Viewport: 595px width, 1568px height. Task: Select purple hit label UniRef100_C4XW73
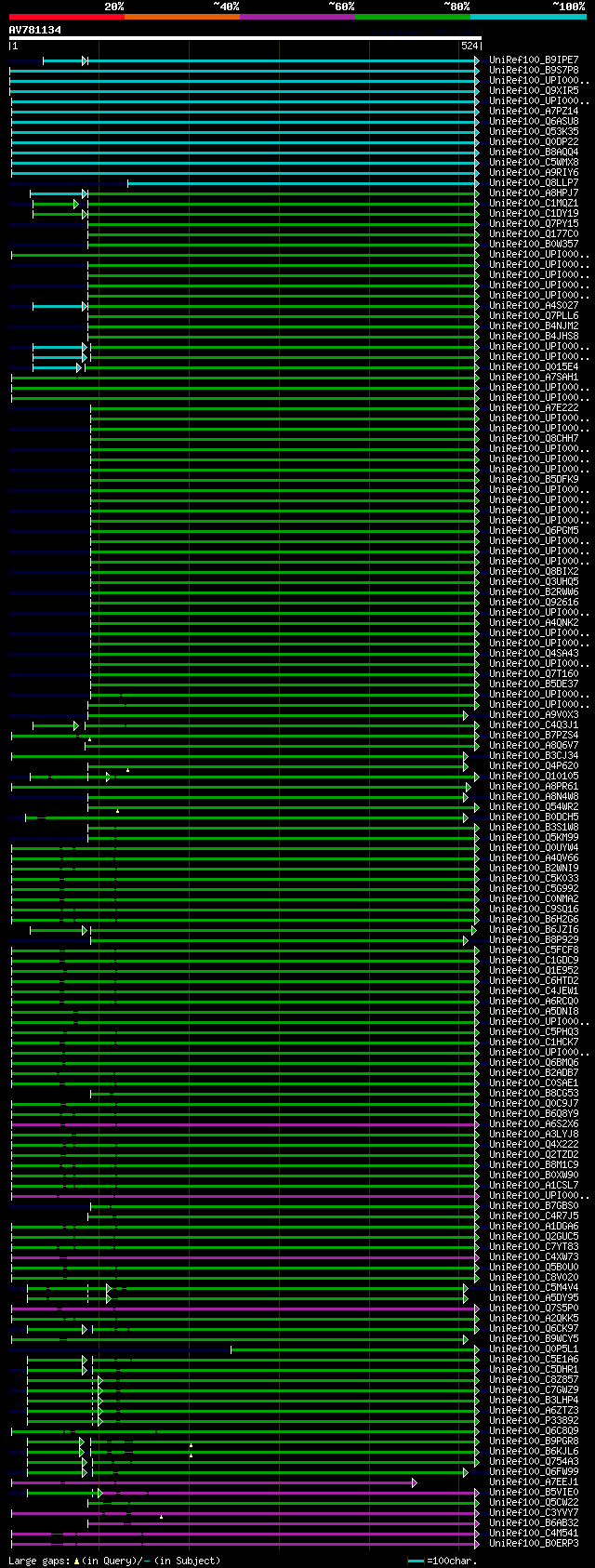pos(534,1257)
